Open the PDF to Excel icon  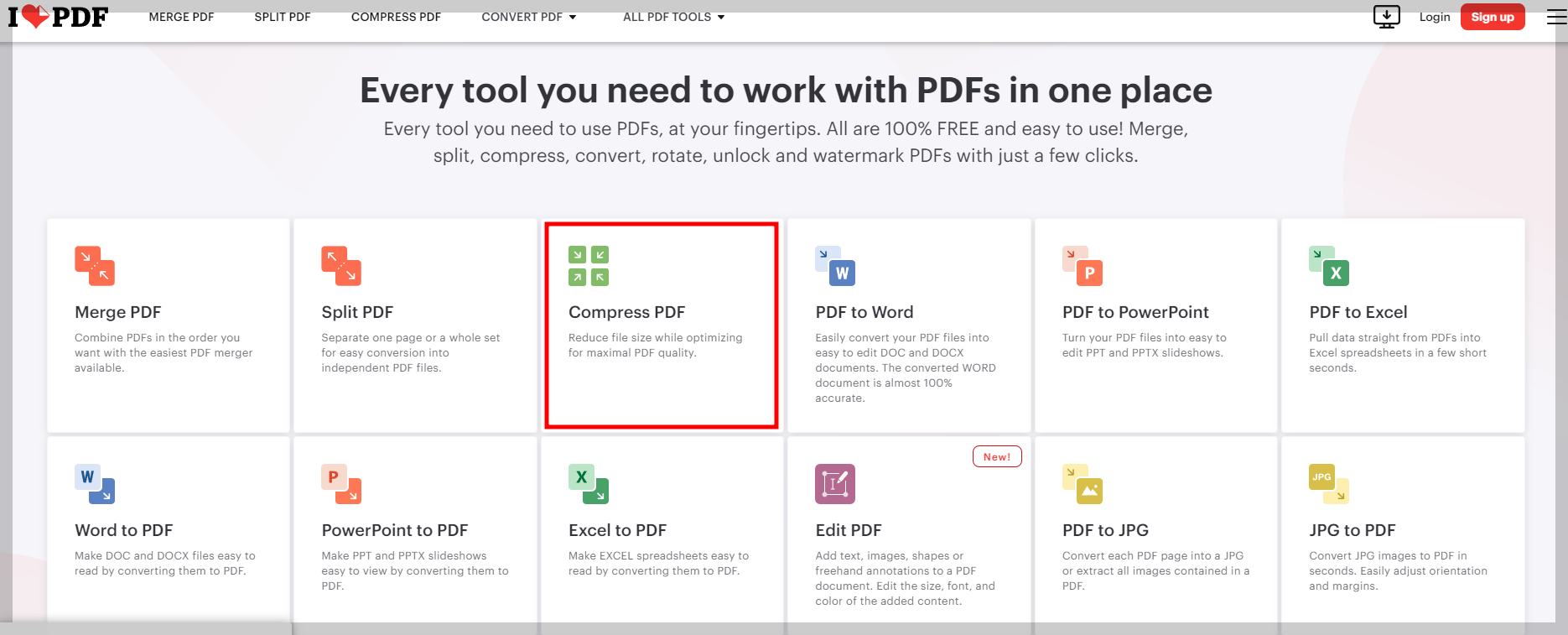[1329, 266]
